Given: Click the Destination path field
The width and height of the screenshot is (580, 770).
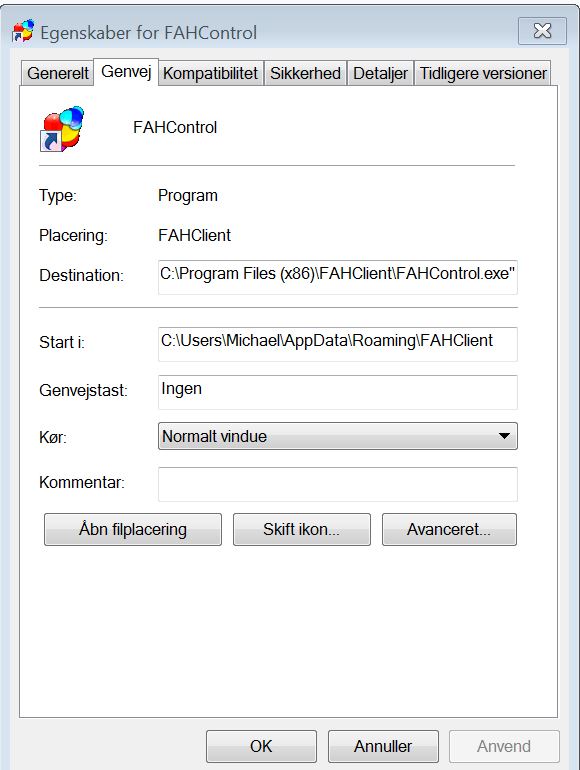Looking at the screenshot, I should pyautogui.click(x=338, y=277).
